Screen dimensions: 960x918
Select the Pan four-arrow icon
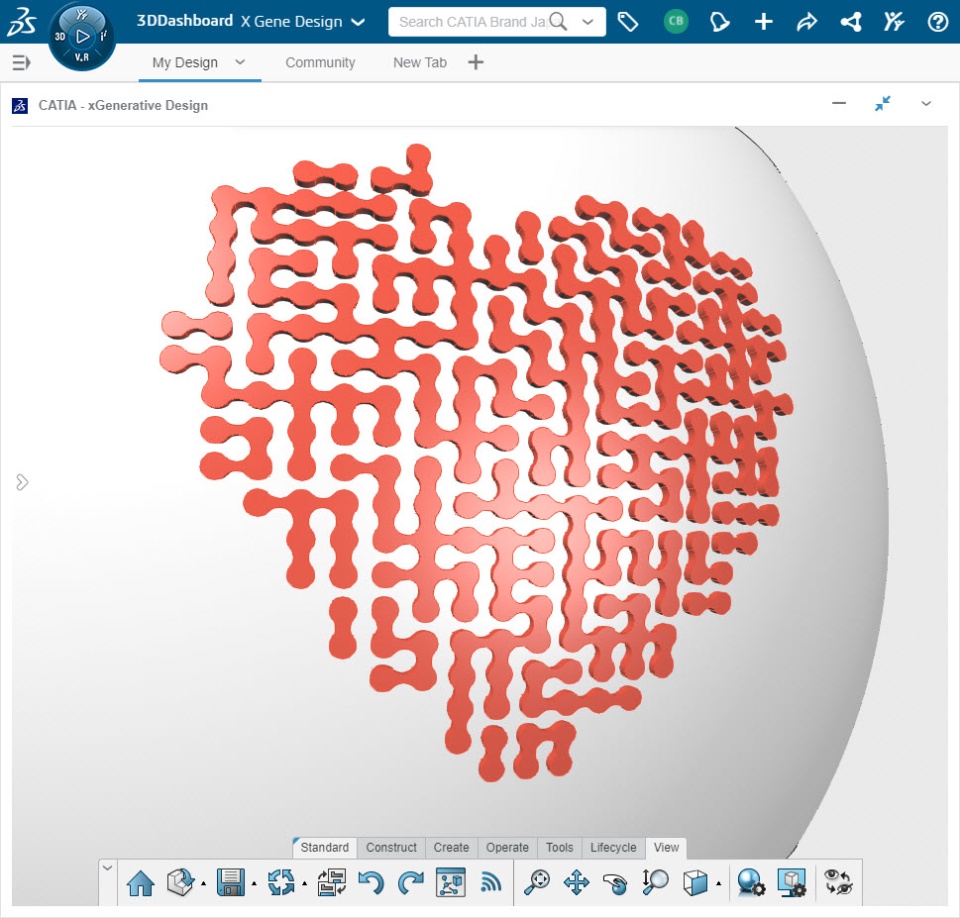(576, 882)
